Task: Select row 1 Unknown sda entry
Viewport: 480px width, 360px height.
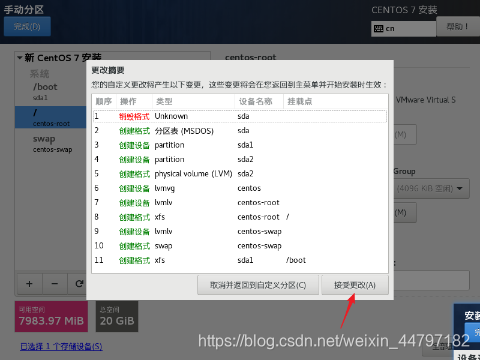Action: [240, 116]
